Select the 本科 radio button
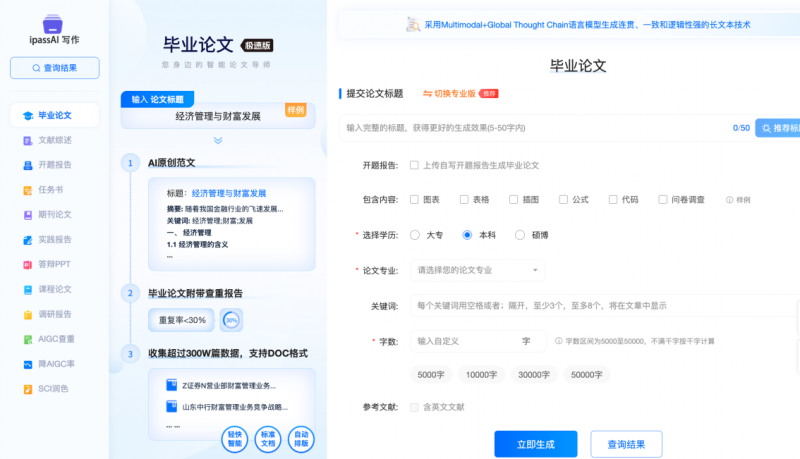 [467, 235]
